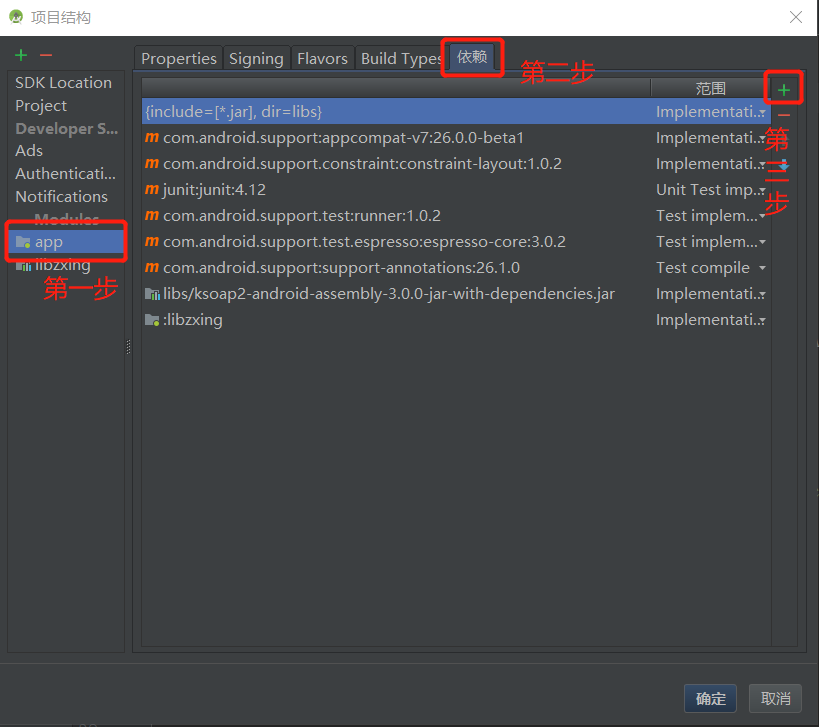Select support-annotations:26.1.0 dependency row
This screenshot has height=727, width=819.
(456, 267)
